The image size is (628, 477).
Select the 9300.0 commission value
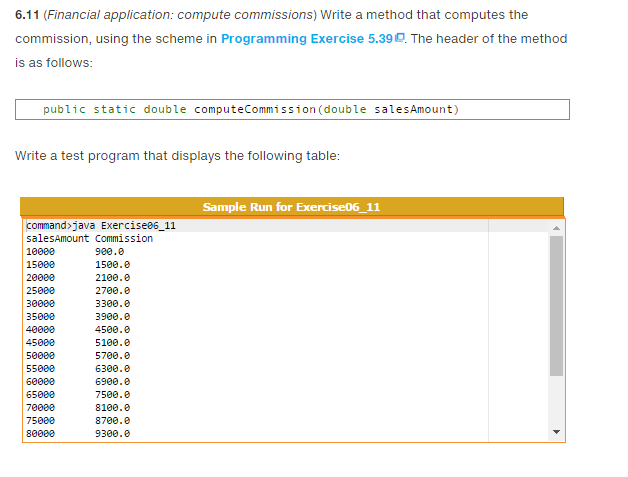113,434
